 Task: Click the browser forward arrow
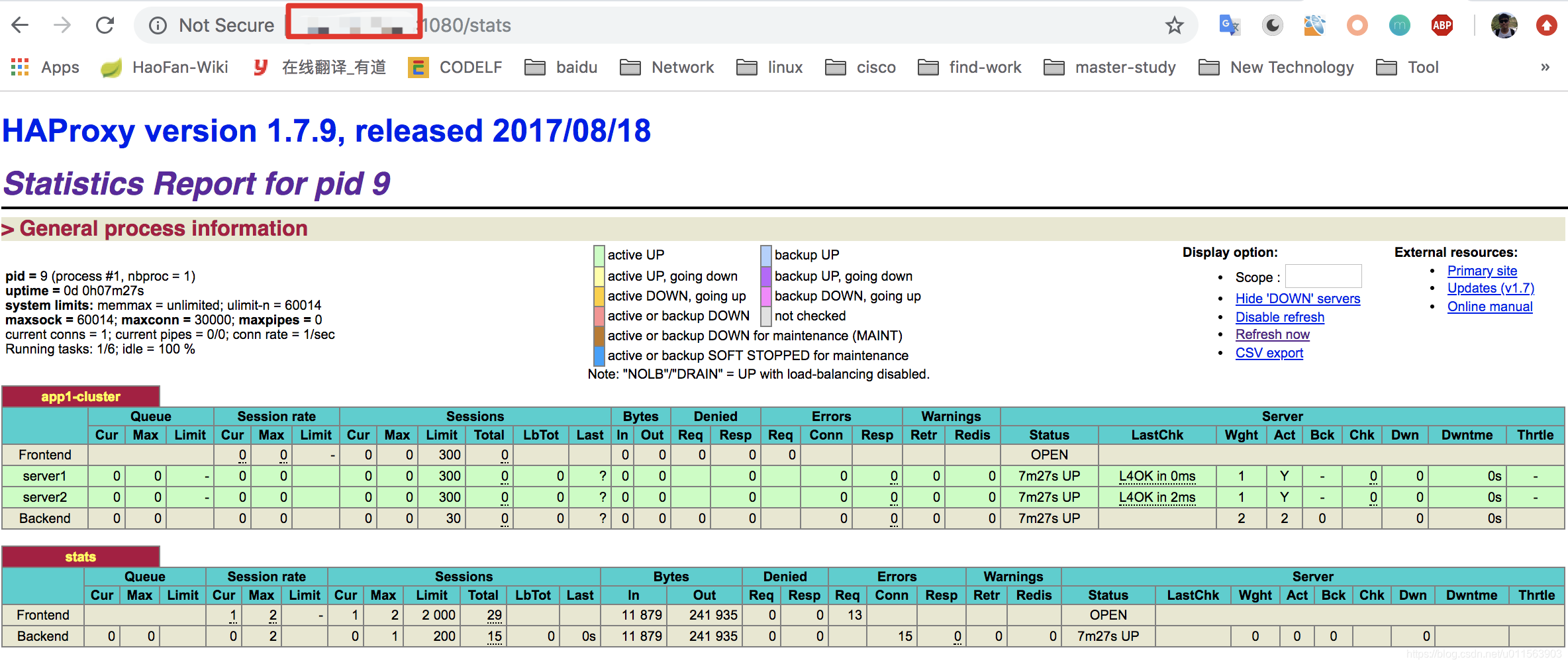[x=62, y=25]
